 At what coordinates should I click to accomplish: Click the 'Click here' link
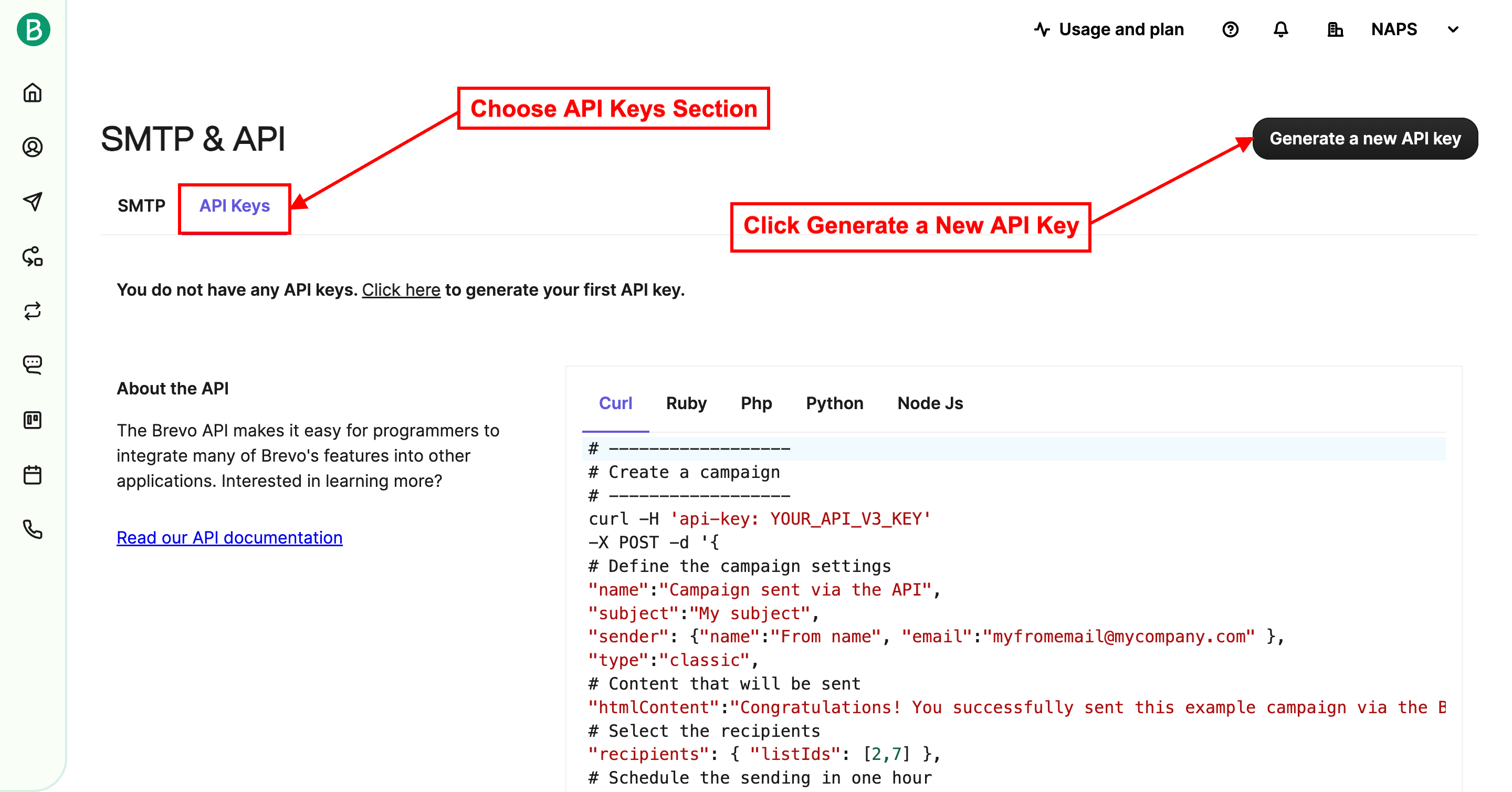tap(401, 289)
